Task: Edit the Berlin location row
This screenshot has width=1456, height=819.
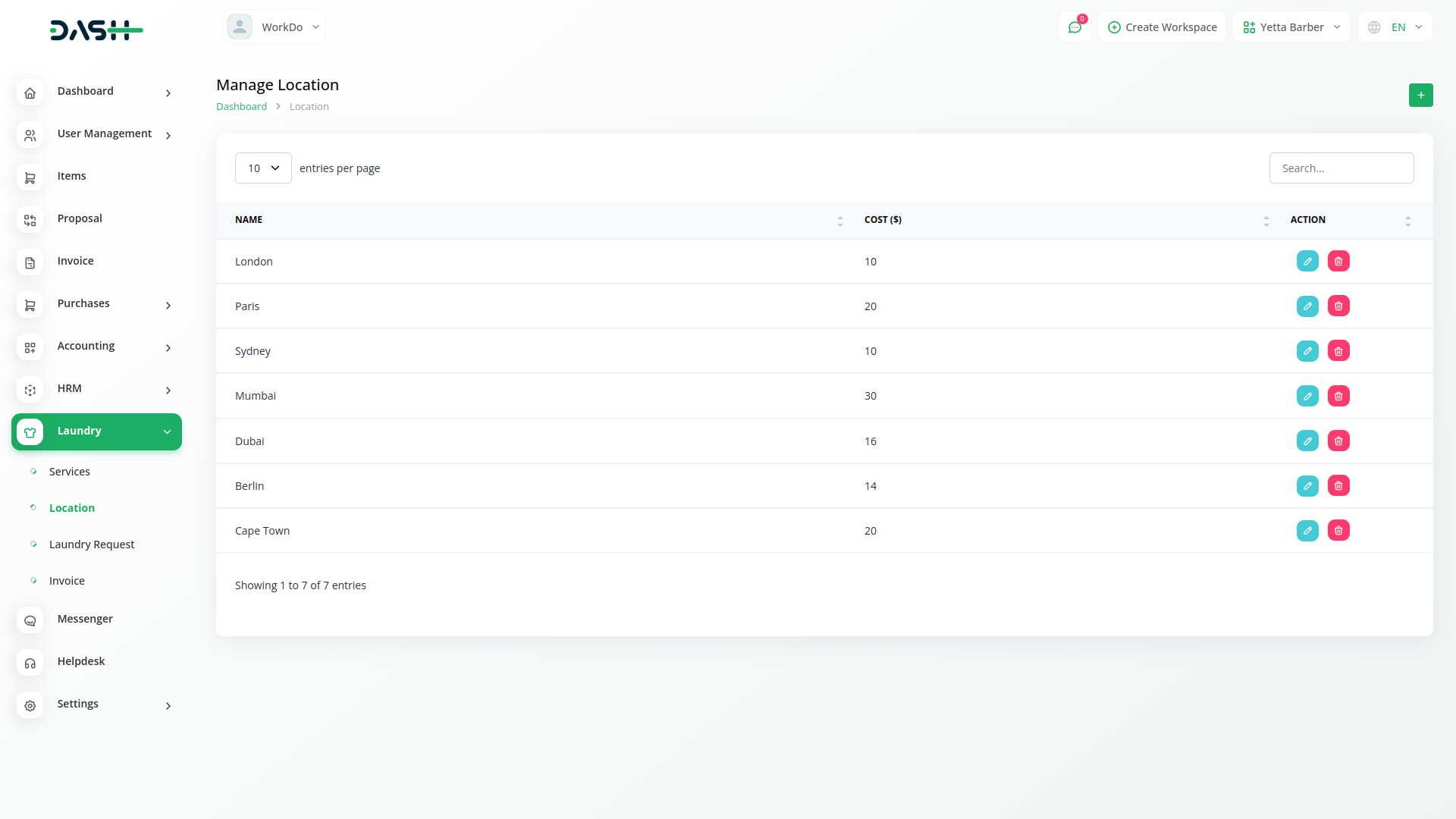Action: [x=1307, y=486]
